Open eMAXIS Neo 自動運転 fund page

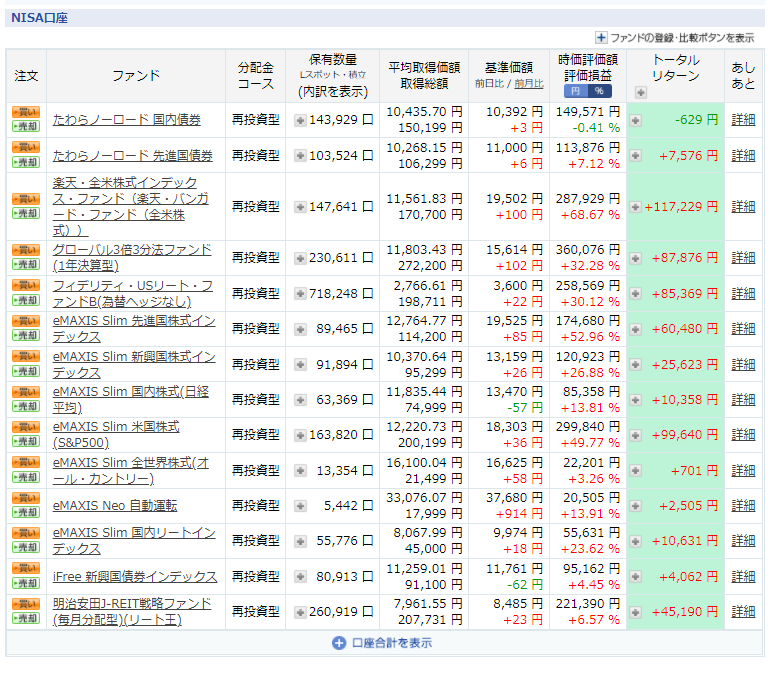point(115,506)
